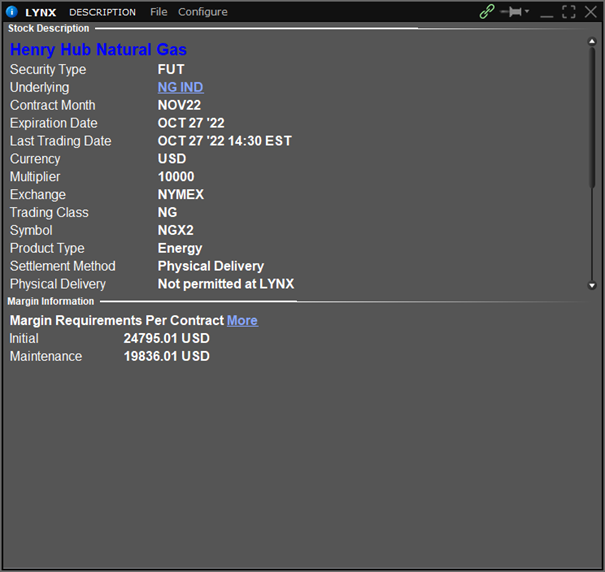Select the NOV22 contract month value
Viewport: 605px width, 572px height.
179,105
